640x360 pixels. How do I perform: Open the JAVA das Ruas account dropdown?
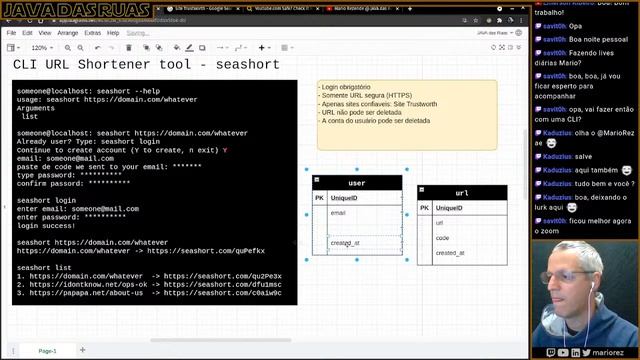click(x=495, y=33)
